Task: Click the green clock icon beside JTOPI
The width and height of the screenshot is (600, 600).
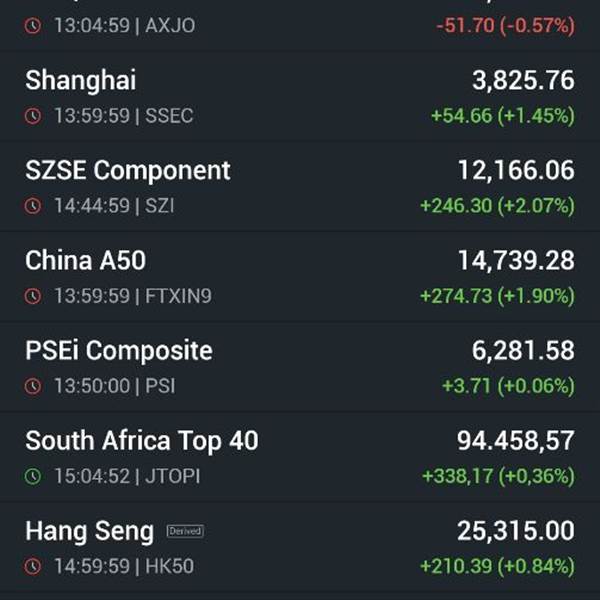Action: point(33,476)
